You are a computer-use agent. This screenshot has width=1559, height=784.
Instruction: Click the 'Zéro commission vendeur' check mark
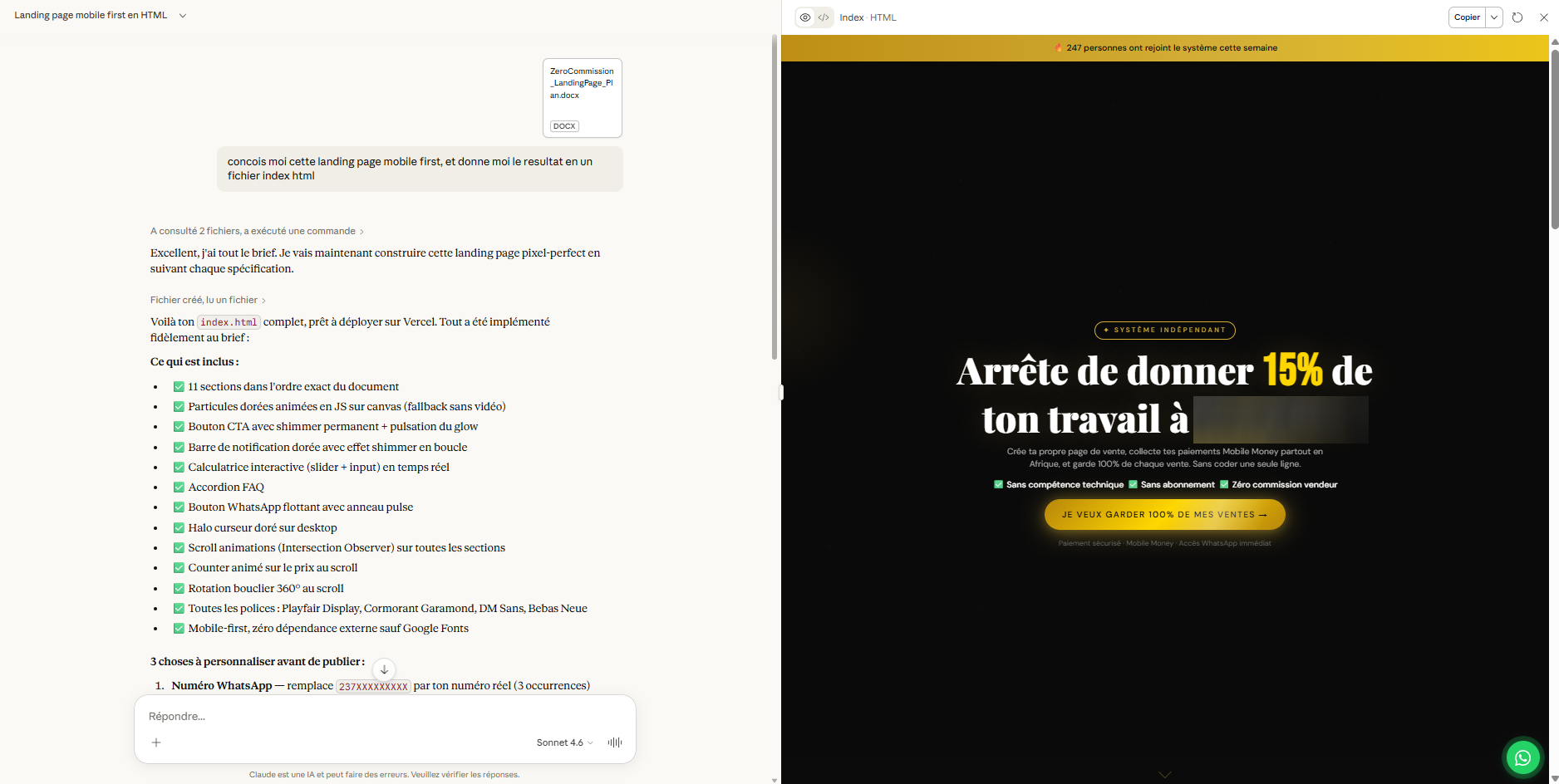(x=1224, y=484)
